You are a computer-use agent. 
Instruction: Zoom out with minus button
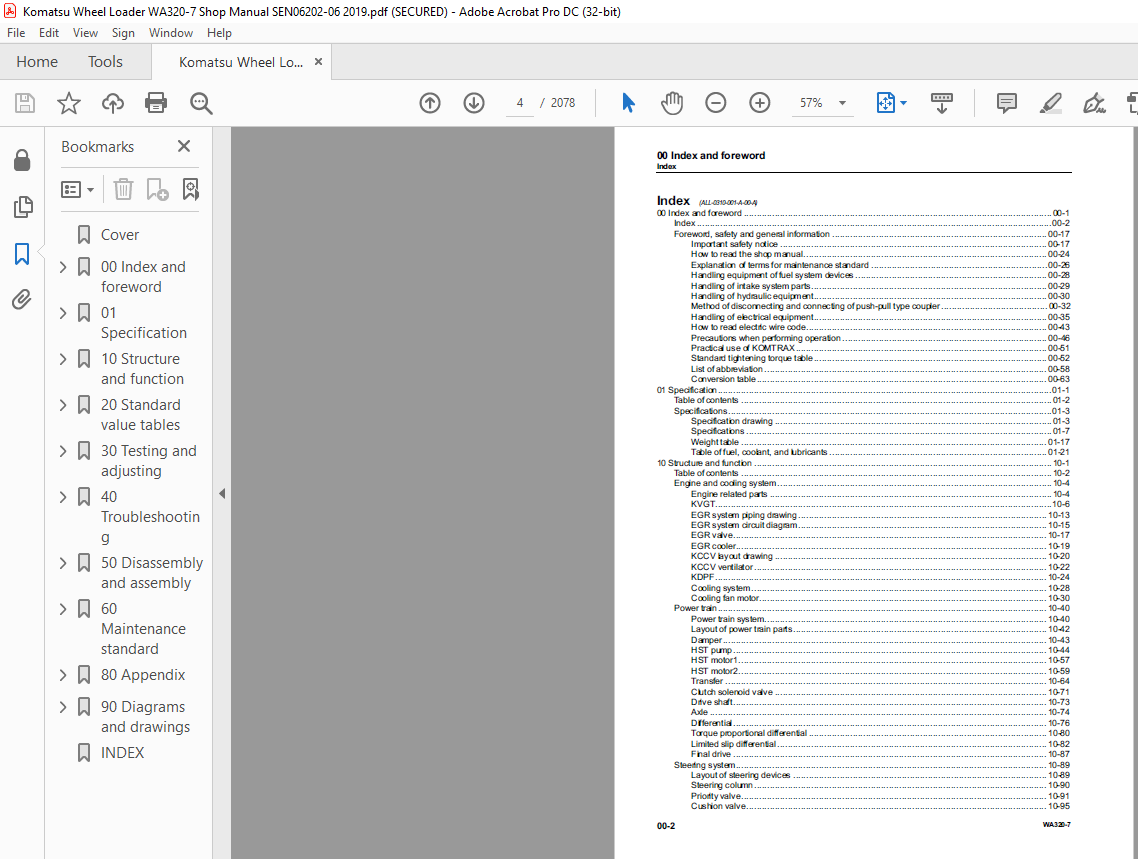click(716, 103)
